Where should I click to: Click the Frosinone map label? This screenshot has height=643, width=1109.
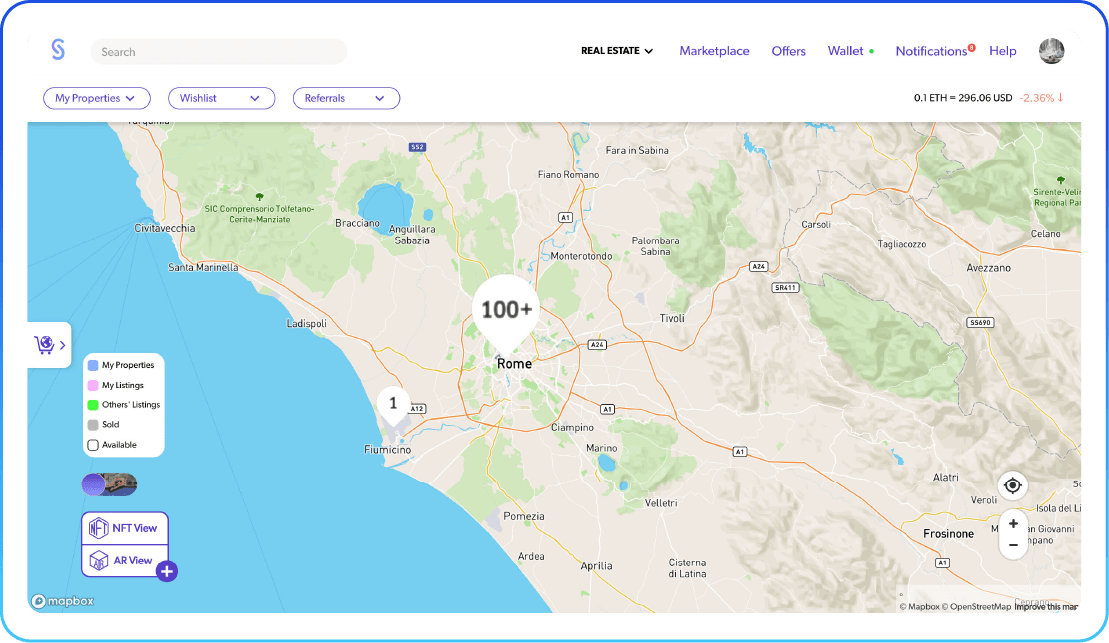(x=948, y=533)
